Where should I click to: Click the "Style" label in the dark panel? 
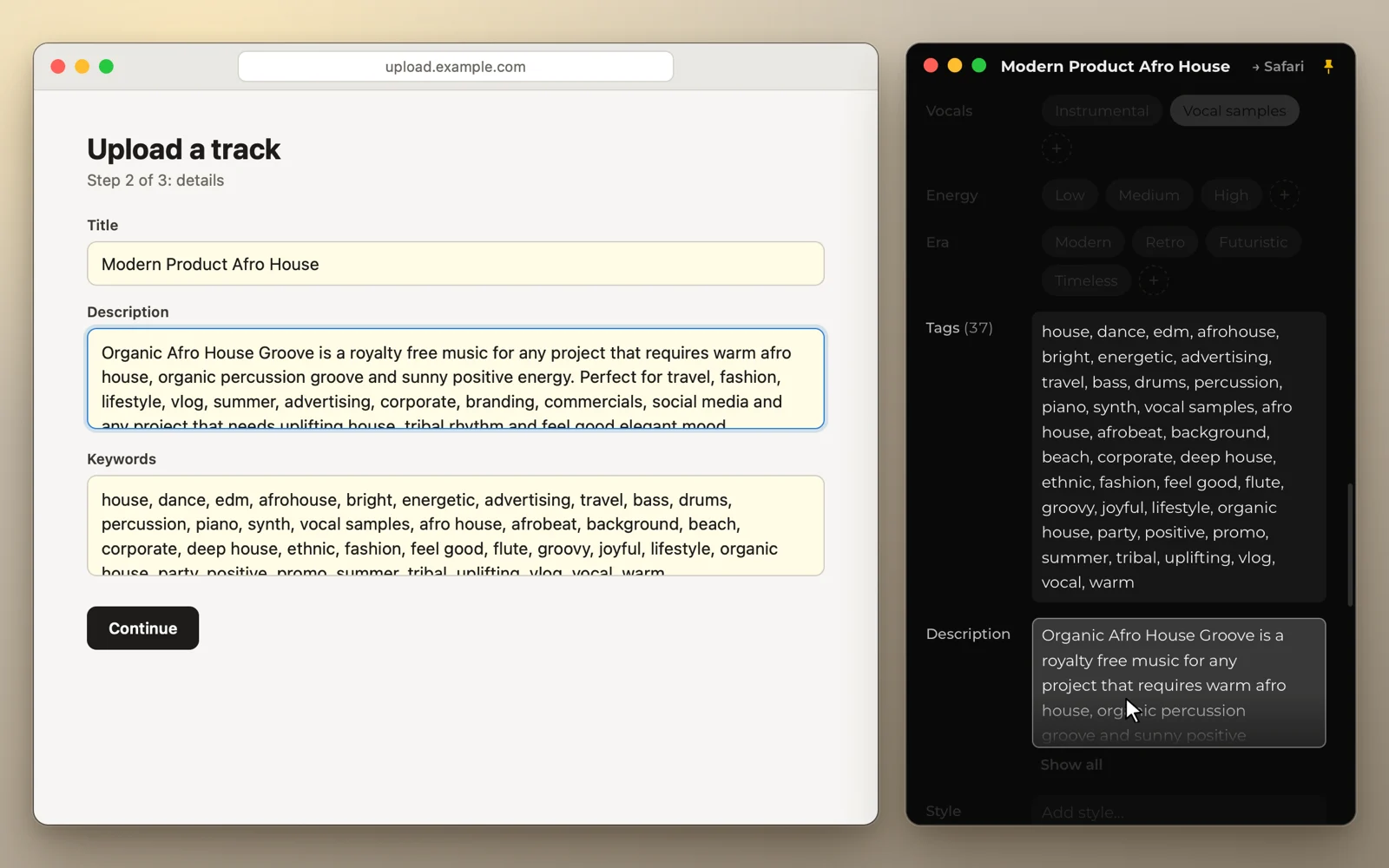pyautogui.click(x=943, y=812)
